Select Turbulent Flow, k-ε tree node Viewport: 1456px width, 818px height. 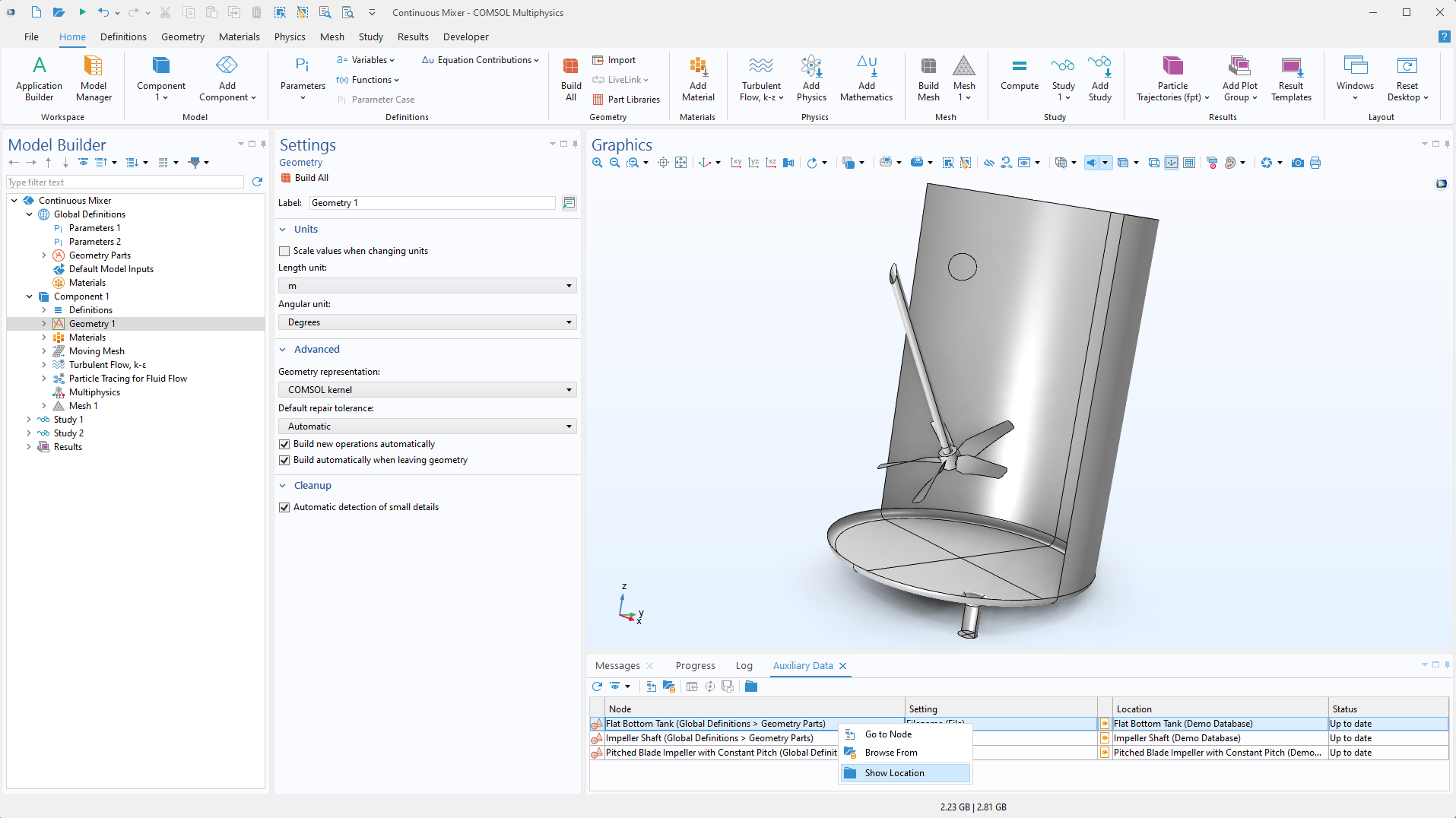pyautogui.click(x=107, y=365)
